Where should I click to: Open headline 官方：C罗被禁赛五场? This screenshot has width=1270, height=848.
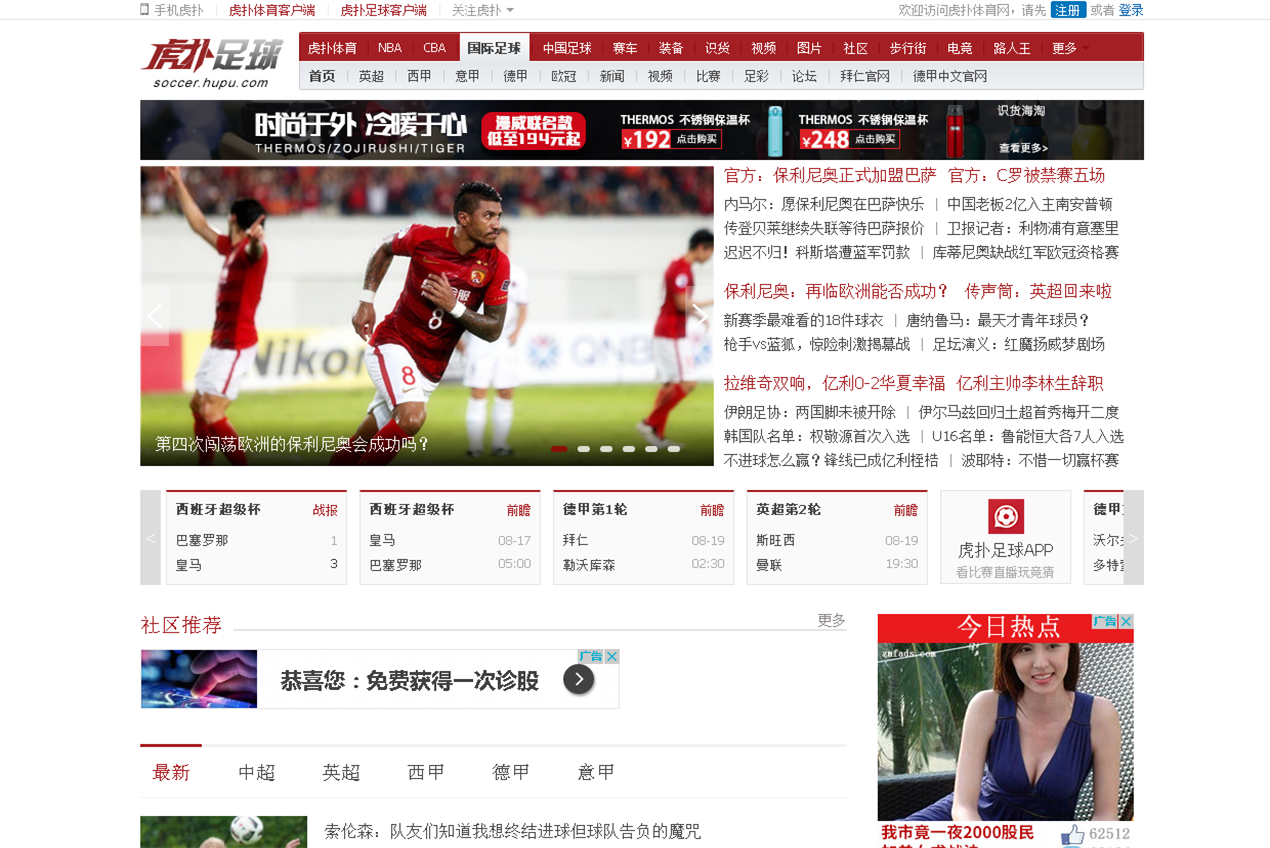pos(1027,176)
